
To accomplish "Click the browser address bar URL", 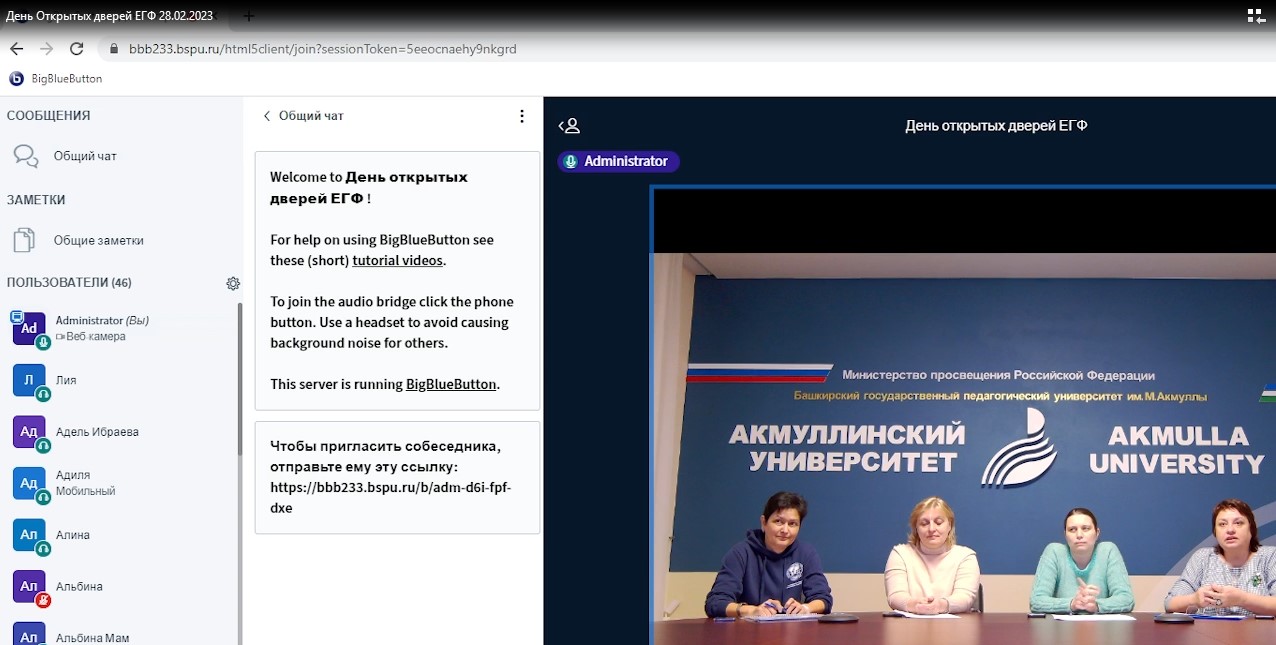I will 322,48.
